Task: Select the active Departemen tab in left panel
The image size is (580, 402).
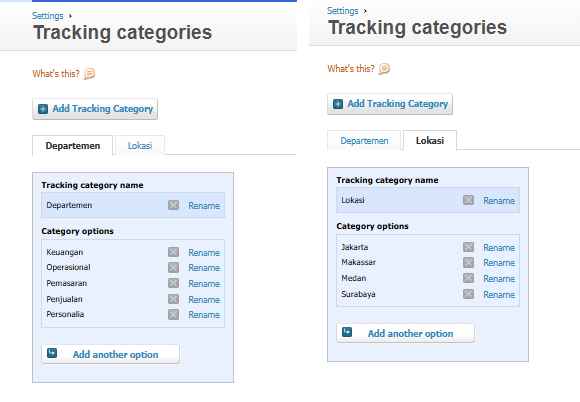Action: click(x=72, y=146)
